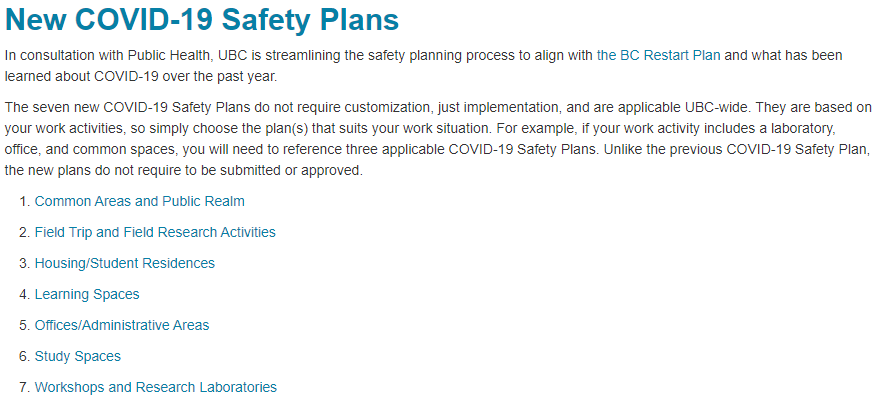This screenshot has width=886, height=403.
Task: Open the Study Spaces plan
Action: (x=78, y=357)
